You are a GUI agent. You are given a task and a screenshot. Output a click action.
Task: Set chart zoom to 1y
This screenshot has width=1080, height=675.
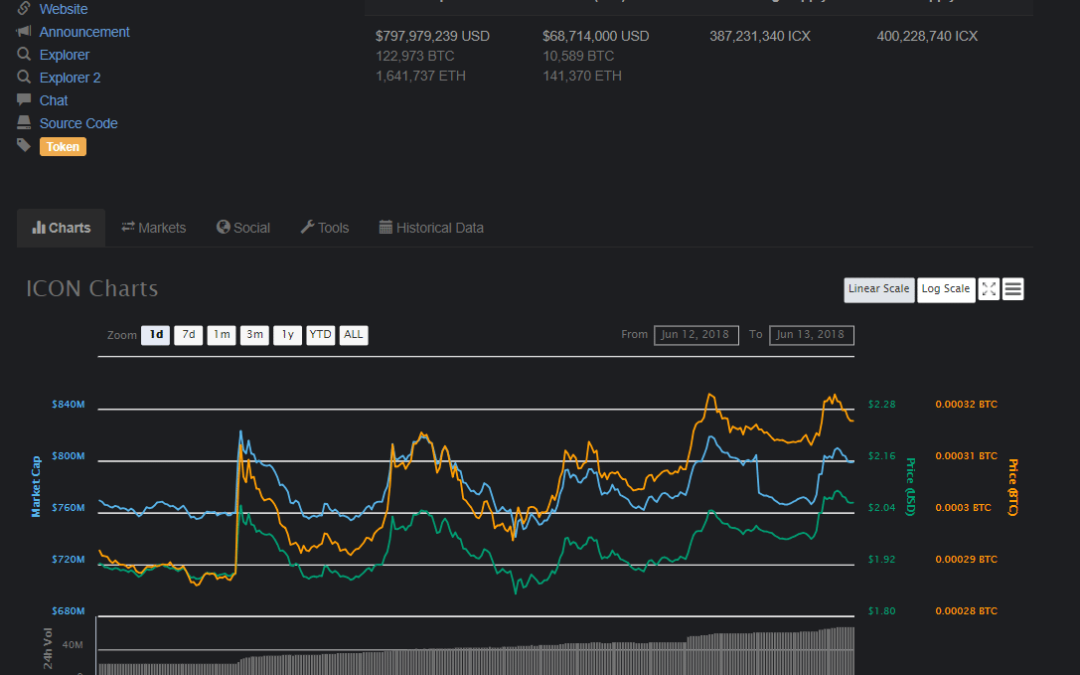click(x=287, y=335)
